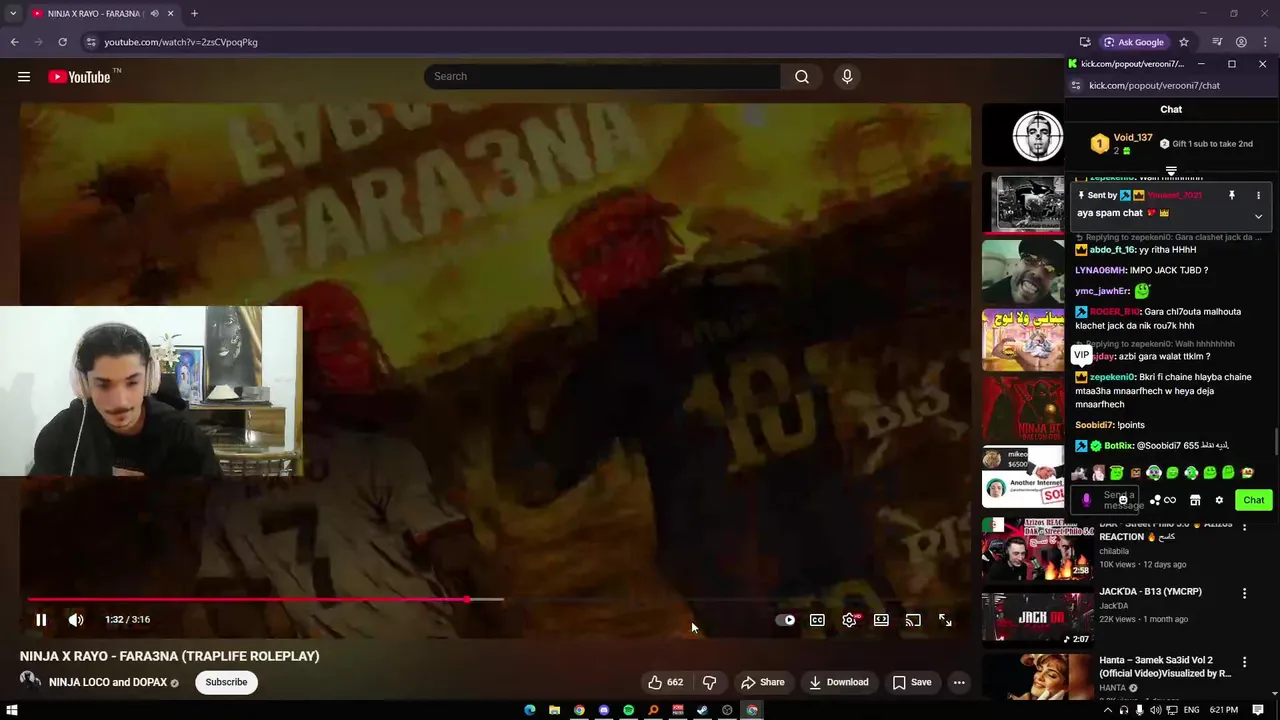This screenshot has width=1280, height=720.
Task: Open Microsoft Edge from the taskbar
Action: [x=530, y=710]
